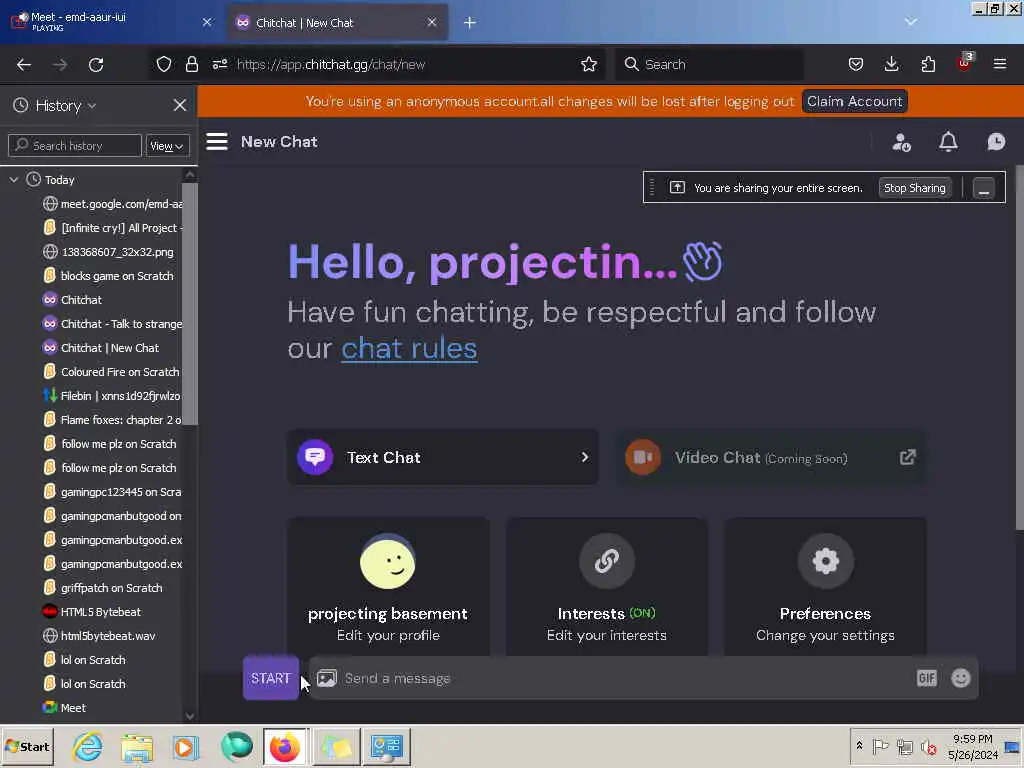Open the Interests card
The image size is (1024, 768).
point(607,586)
